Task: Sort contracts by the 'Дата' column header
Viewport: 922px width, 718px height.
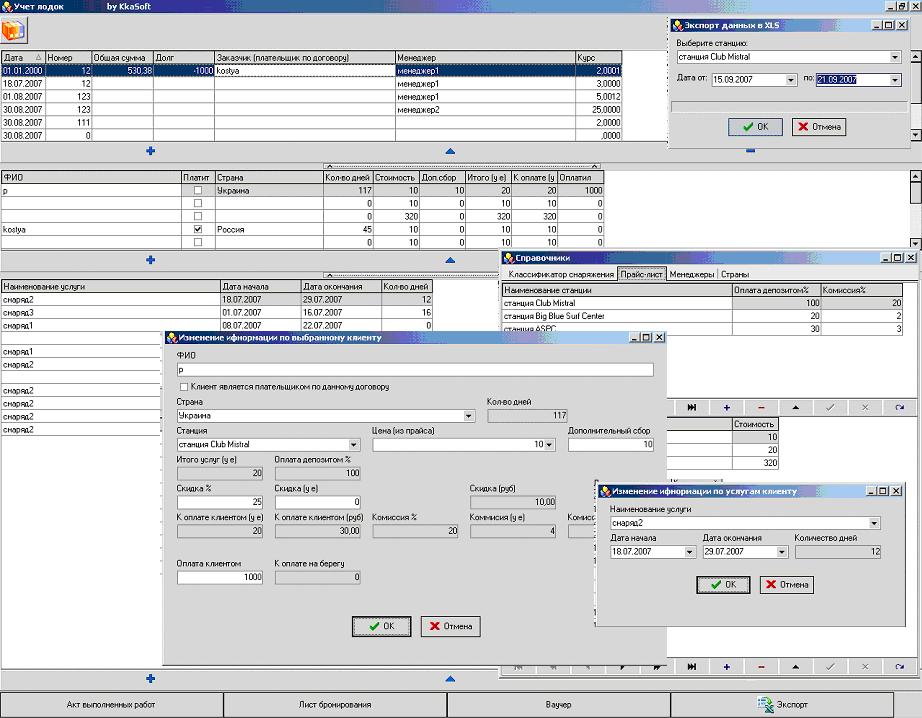Action: click(x=22, y=58)
